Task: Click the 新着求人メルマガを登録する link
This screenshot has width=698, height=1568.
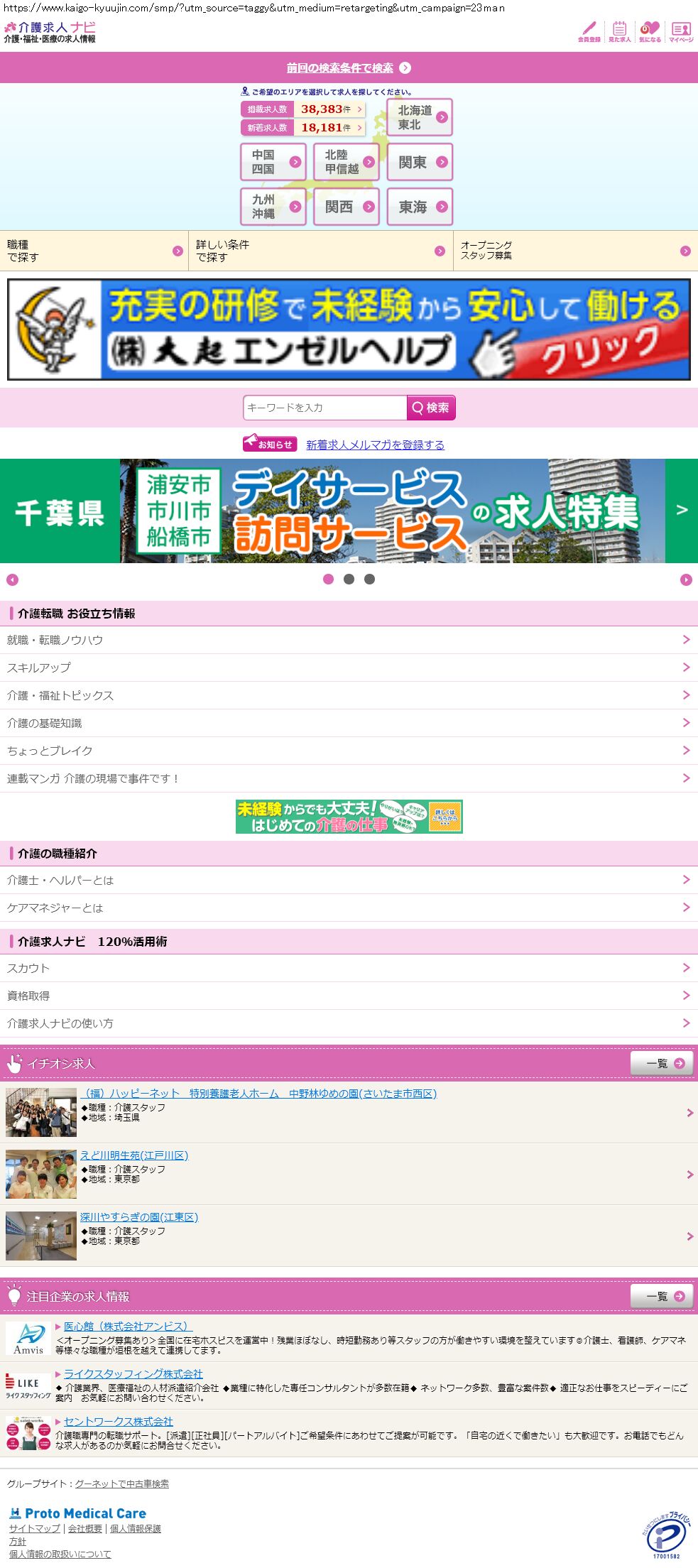Action: (375, 445)
